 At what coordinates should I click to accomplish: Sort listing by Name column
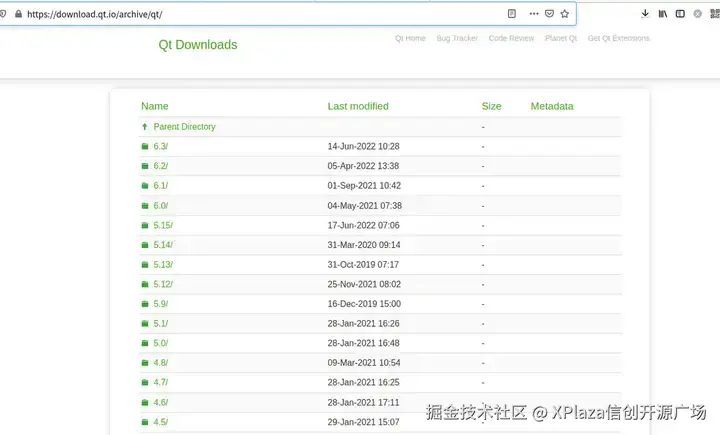[155, 106]
